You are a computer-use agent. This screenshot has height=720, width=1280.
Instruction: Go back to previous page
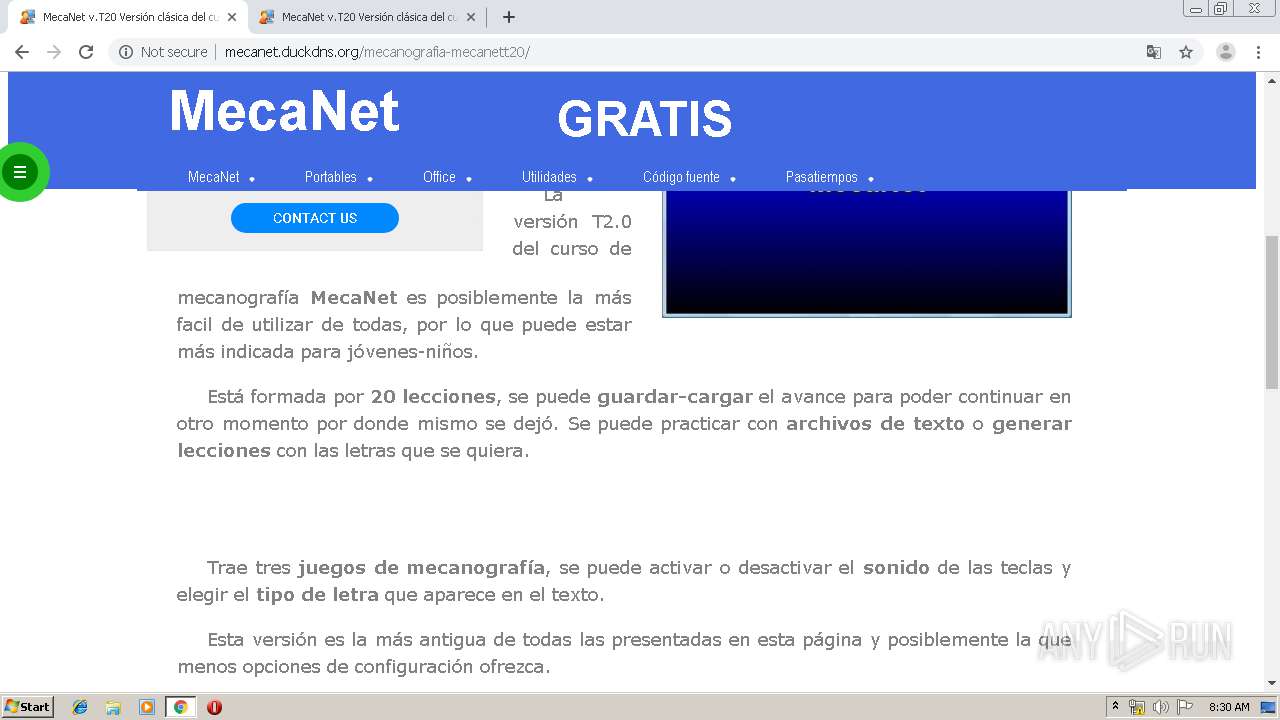coord(22,52)
